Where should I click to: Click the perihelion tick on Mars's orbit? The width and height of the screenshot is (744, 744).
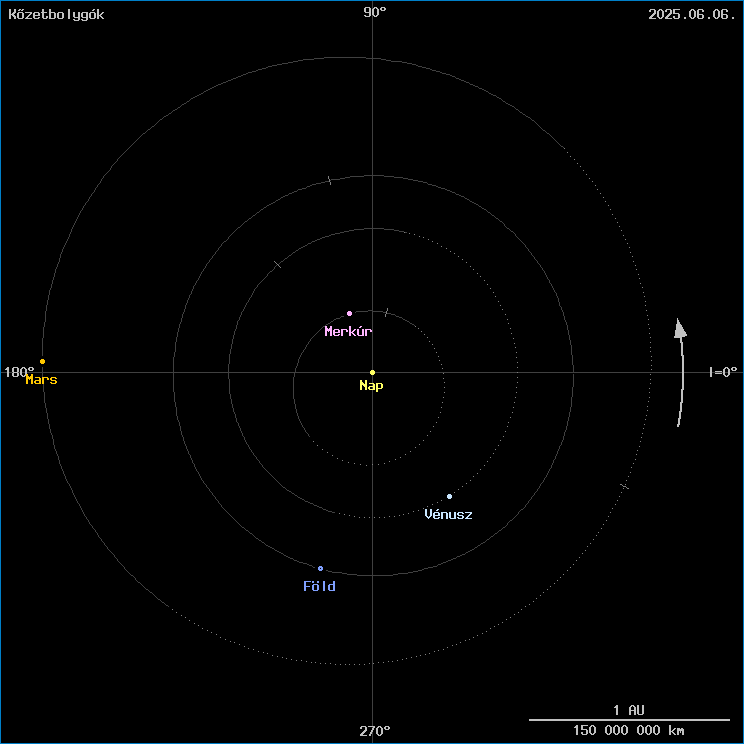[624, 486]
